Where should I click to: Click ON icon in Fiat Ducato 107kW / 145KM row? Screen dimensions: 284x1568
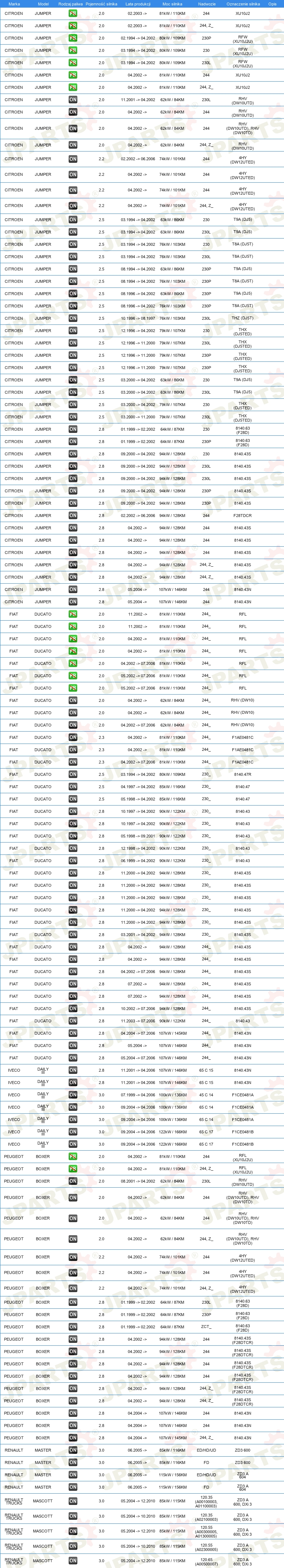pos(73,1033)
